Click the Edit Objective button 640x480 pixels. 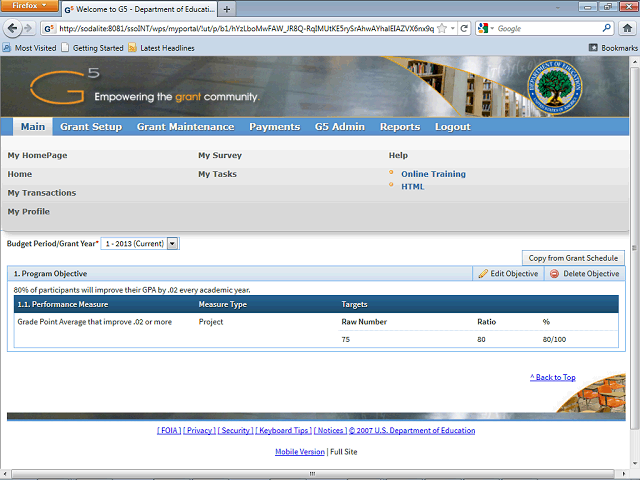tap(508, 273)
